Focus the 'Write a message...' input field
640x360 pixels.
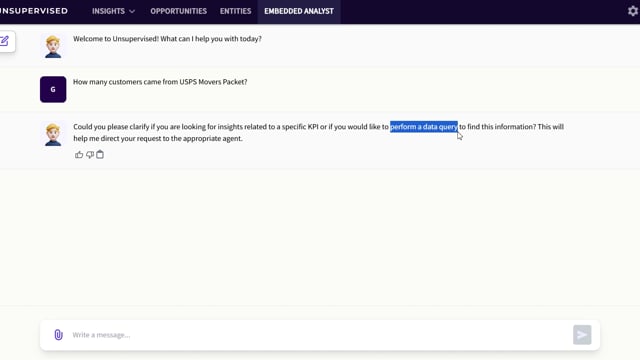coord(320,335)
